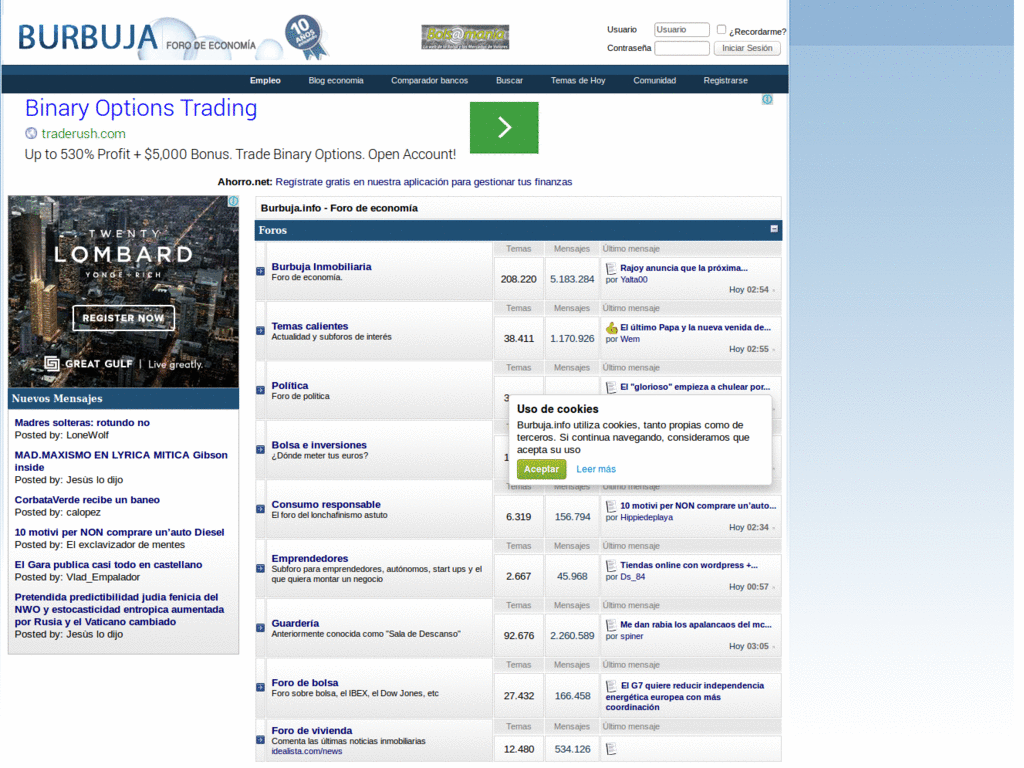Image resolution: width=1024 pixels, height=768 pixels.
Task: Focus the Contraseña password field
Action: (681, 48)
